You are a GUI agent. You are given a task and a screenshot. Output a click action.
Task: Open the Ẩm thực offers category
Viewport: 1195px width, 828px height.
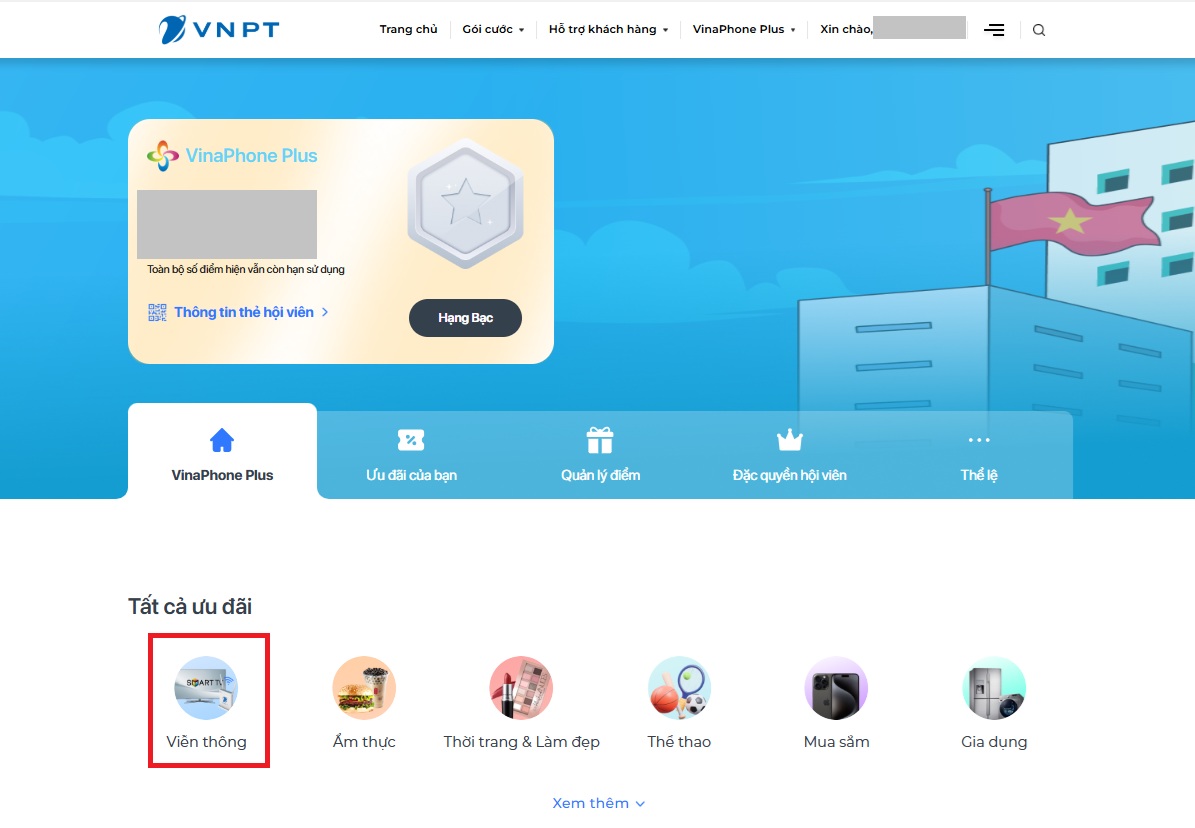click(364, 688)
